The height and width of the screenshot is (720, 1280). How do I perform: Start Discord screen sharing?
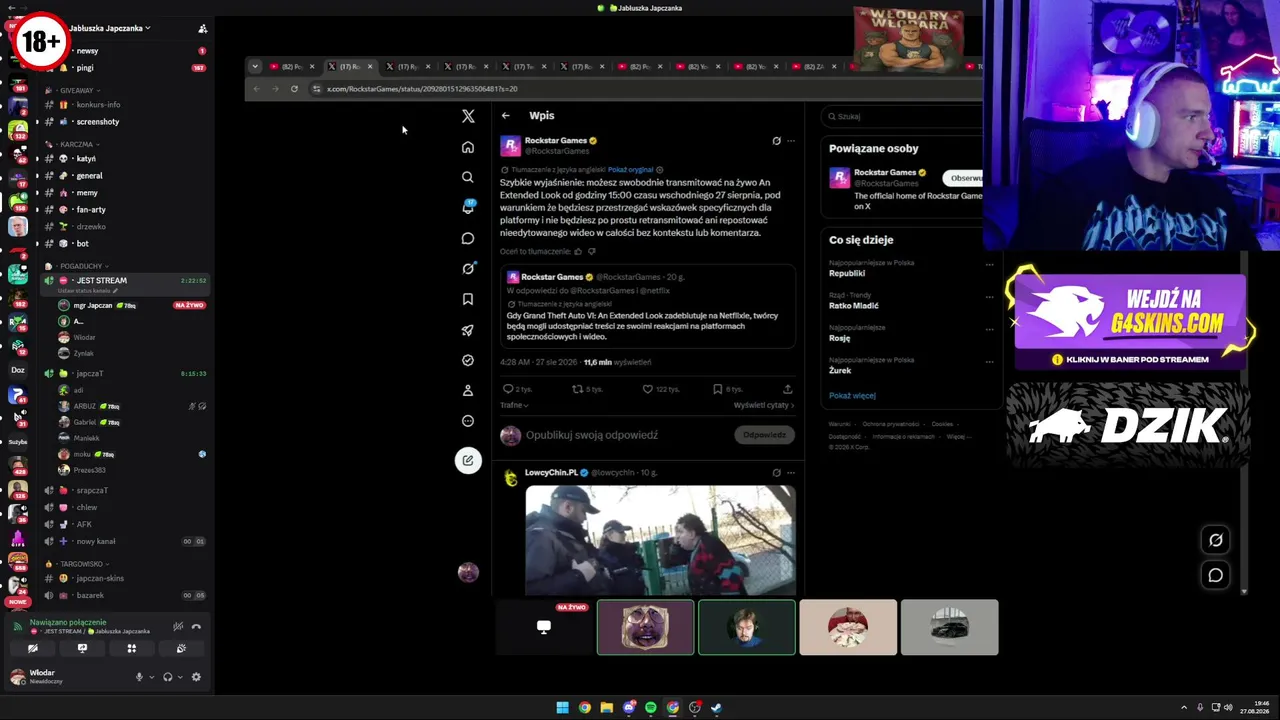tap(82, 648)
